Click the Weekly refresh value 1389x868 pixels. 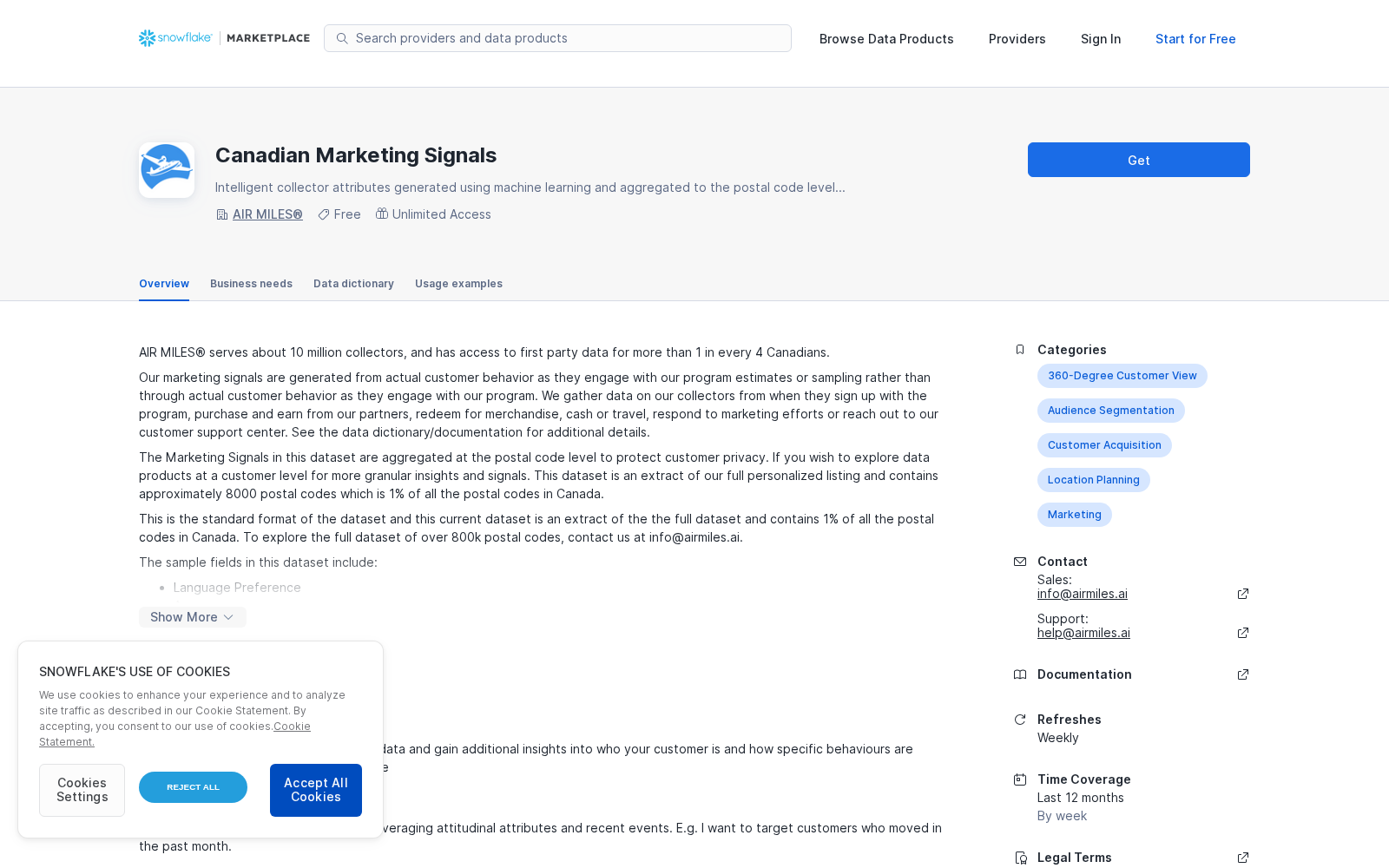coord(1057,738)
